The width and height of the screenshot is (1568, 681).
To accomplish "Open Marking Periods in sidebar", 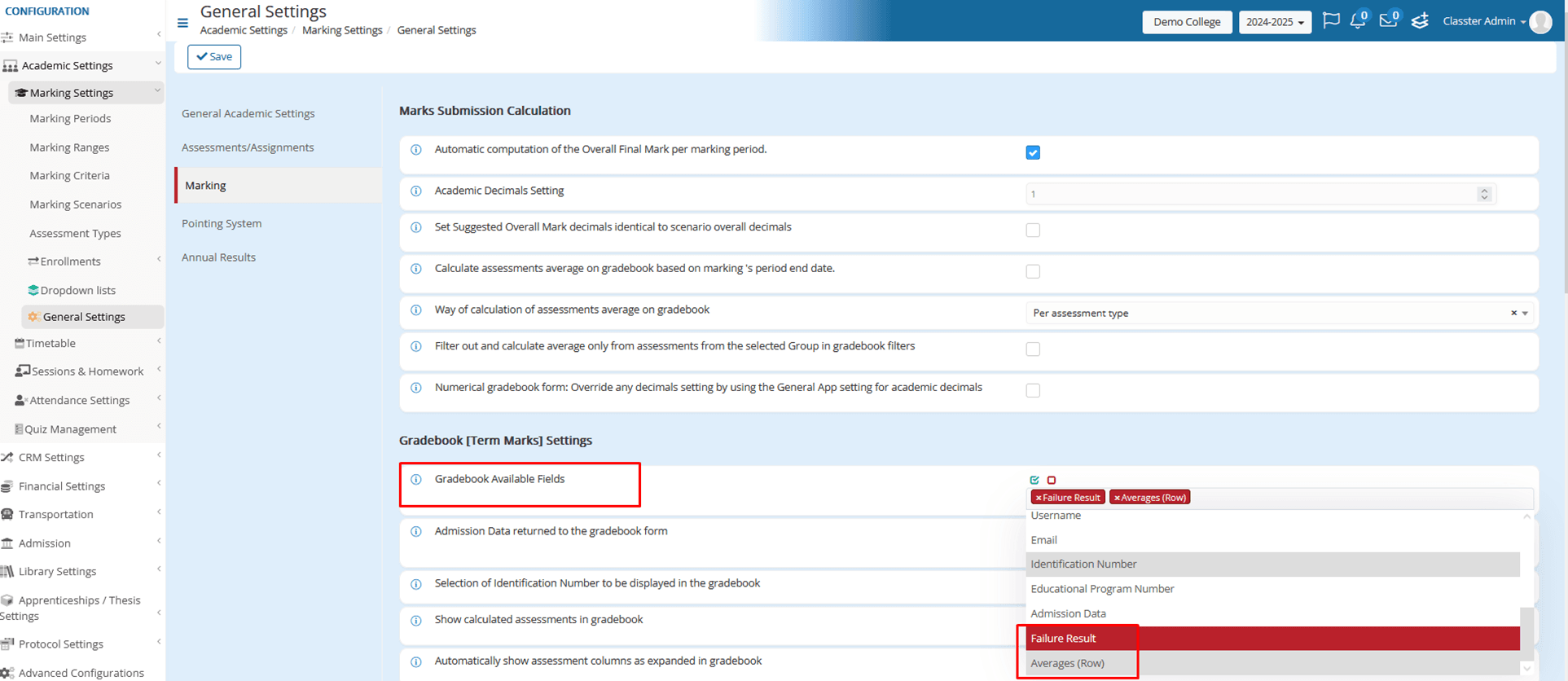I will [70, 119].
